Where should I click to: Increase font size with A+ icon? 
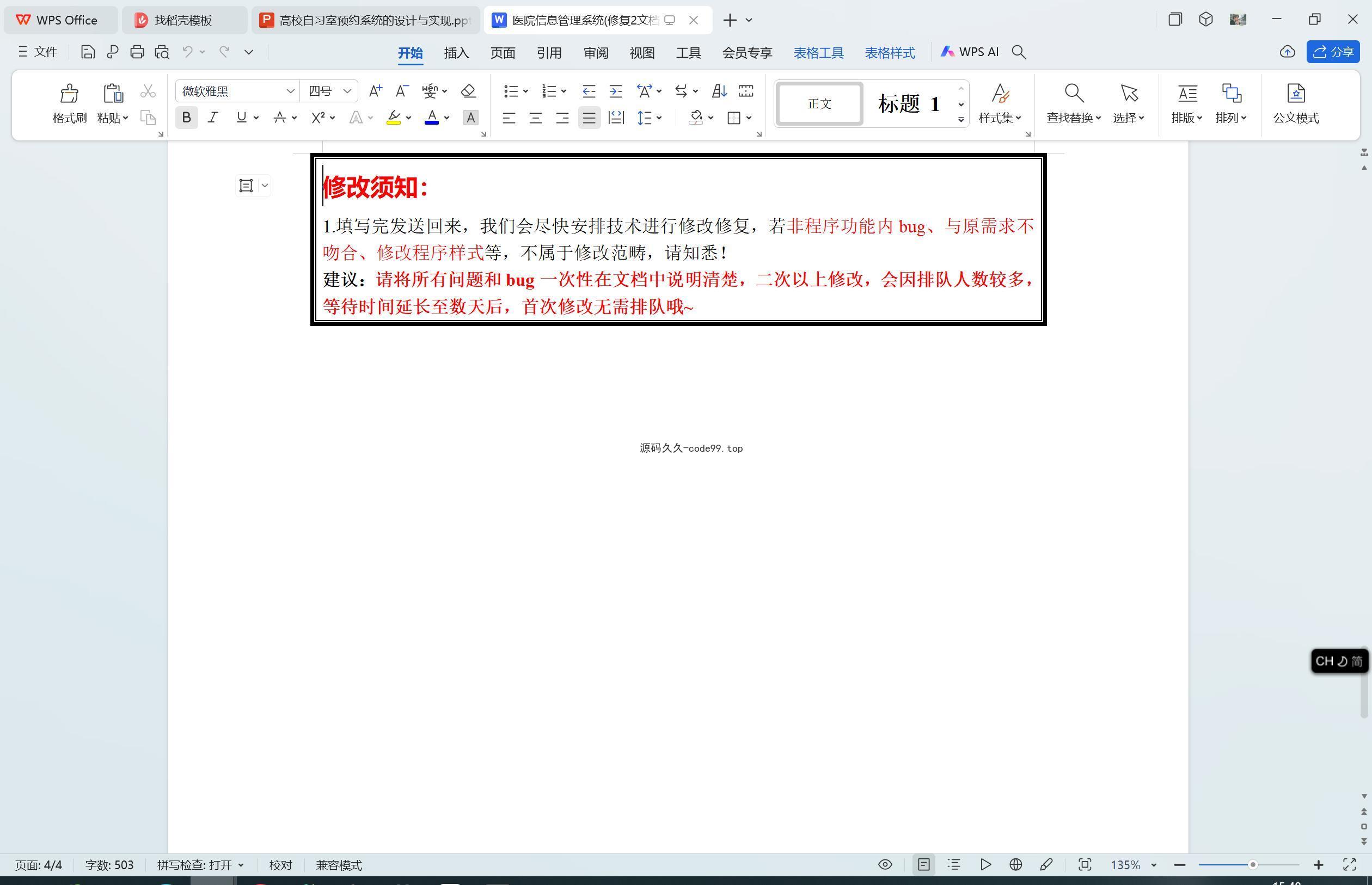click(x=375, y=91)
